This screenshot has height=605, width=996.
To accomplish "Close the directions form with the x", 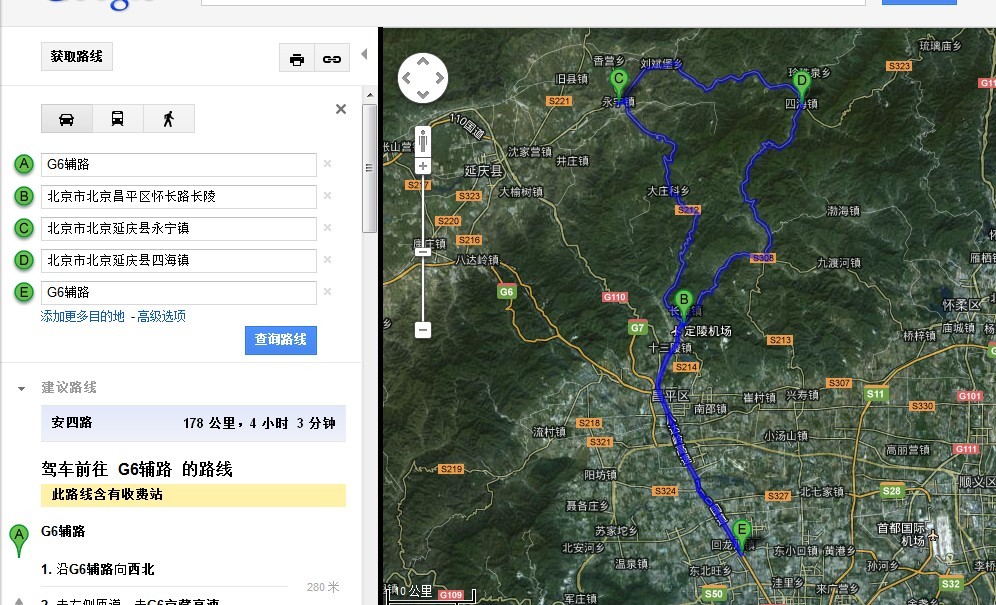I will (340, 108).
